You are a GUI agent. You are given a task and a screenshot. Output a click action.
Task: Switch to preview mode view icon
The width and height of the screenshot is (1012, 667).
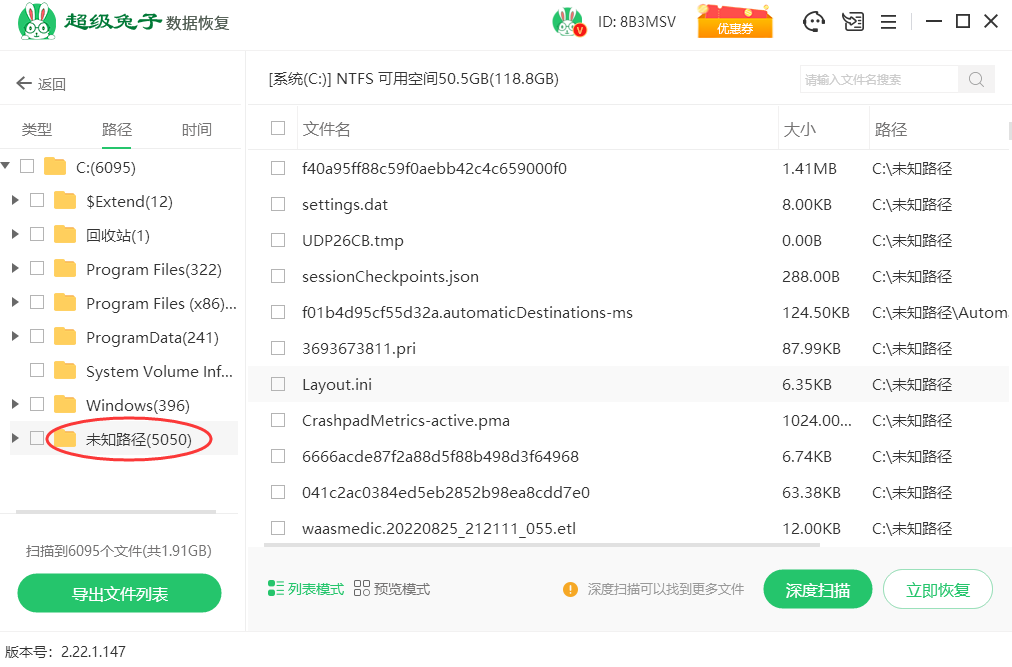click(362, 589)
